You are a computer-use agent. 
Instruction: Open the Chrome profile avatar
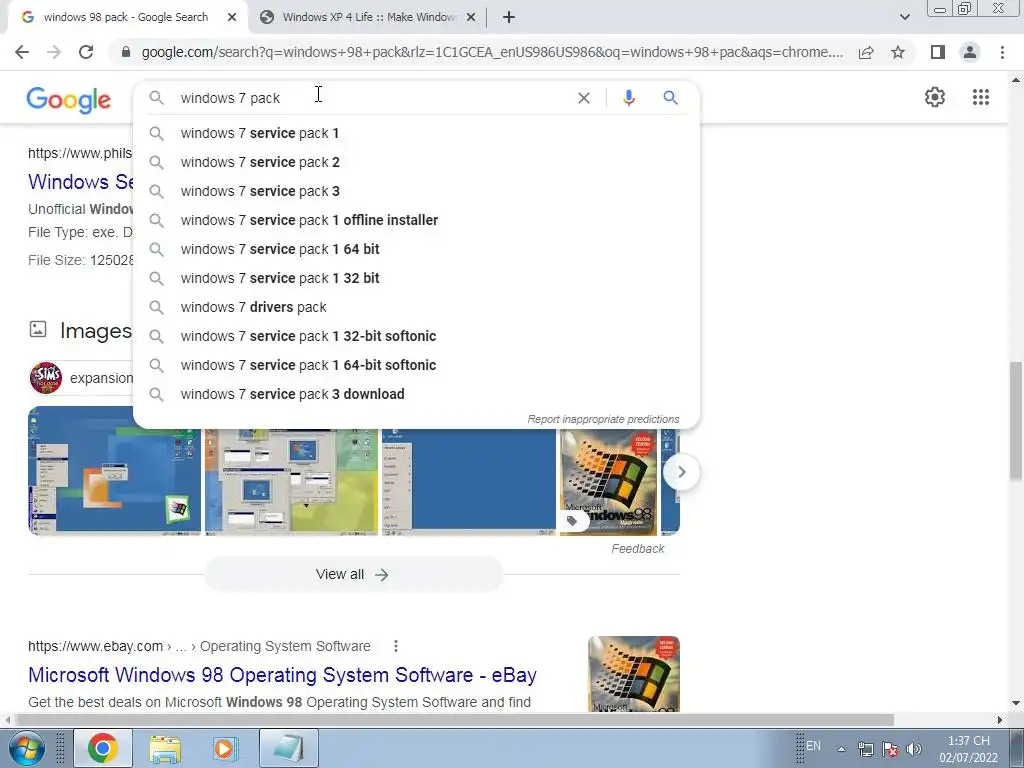970,52
